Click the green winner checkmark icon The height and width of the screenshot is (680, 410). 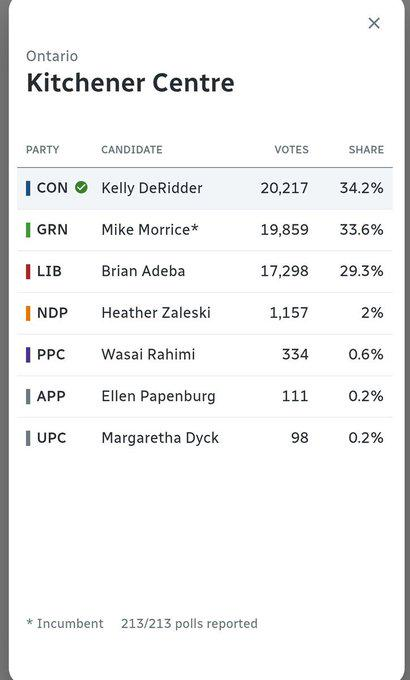coord(81,187)
